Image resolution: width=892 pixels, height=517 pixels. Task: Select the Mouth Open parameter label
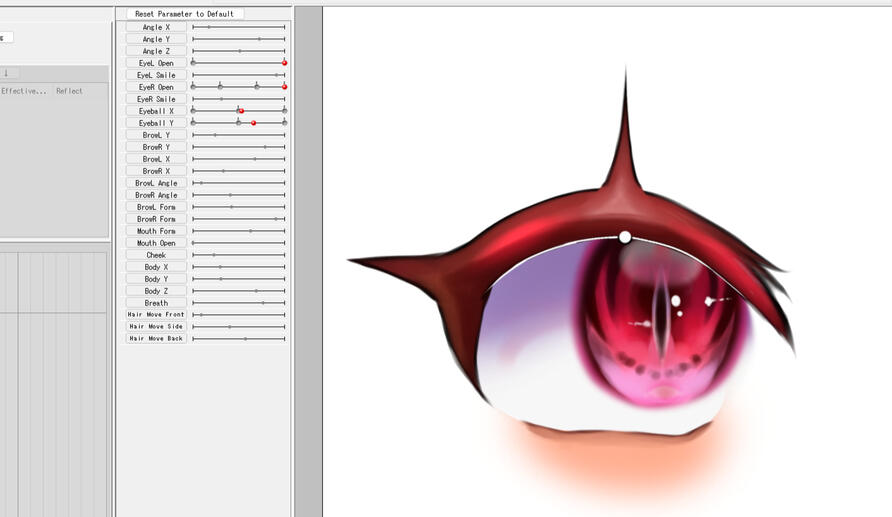156,243
